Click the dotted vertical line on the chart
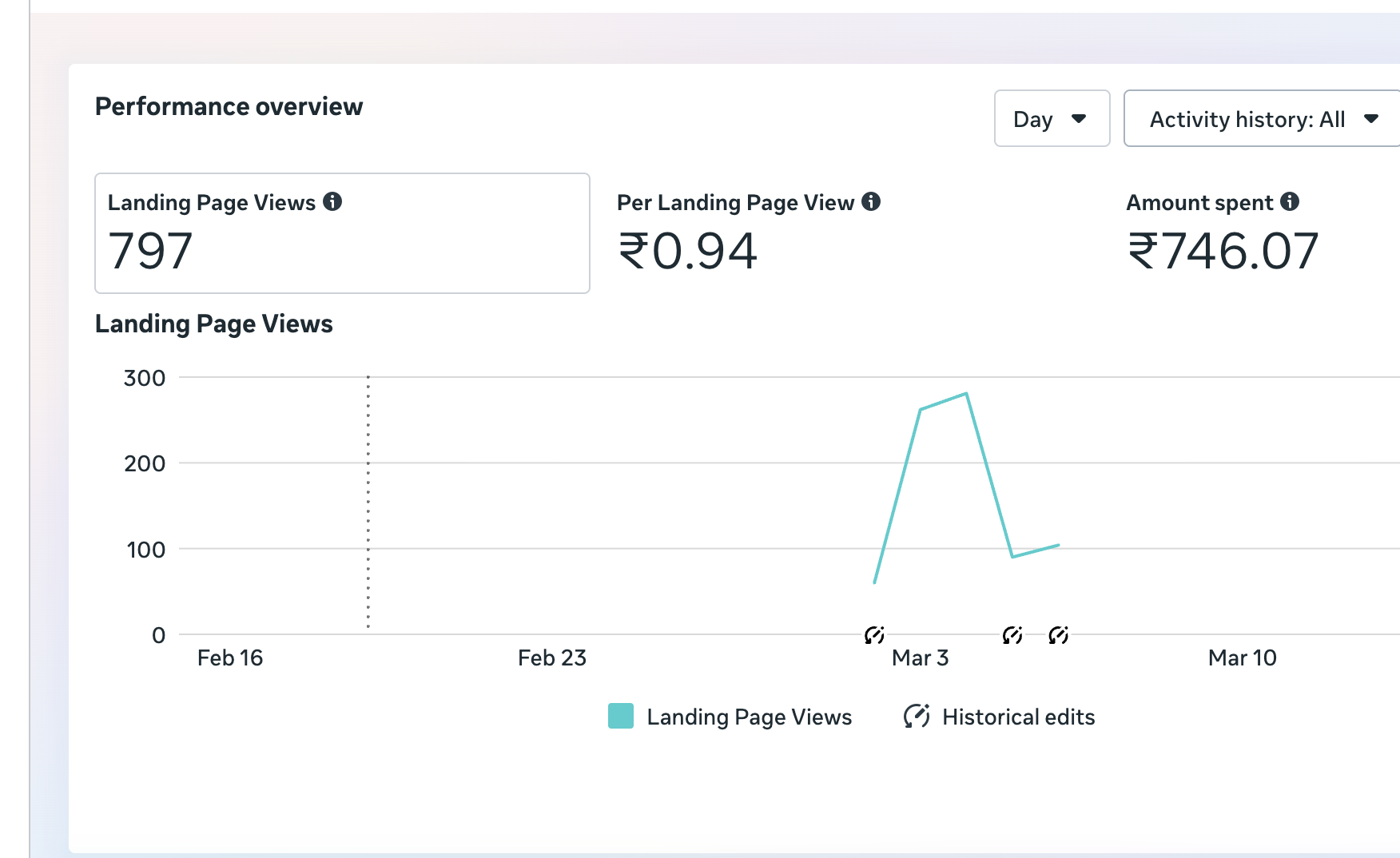 tap(368, 502)
